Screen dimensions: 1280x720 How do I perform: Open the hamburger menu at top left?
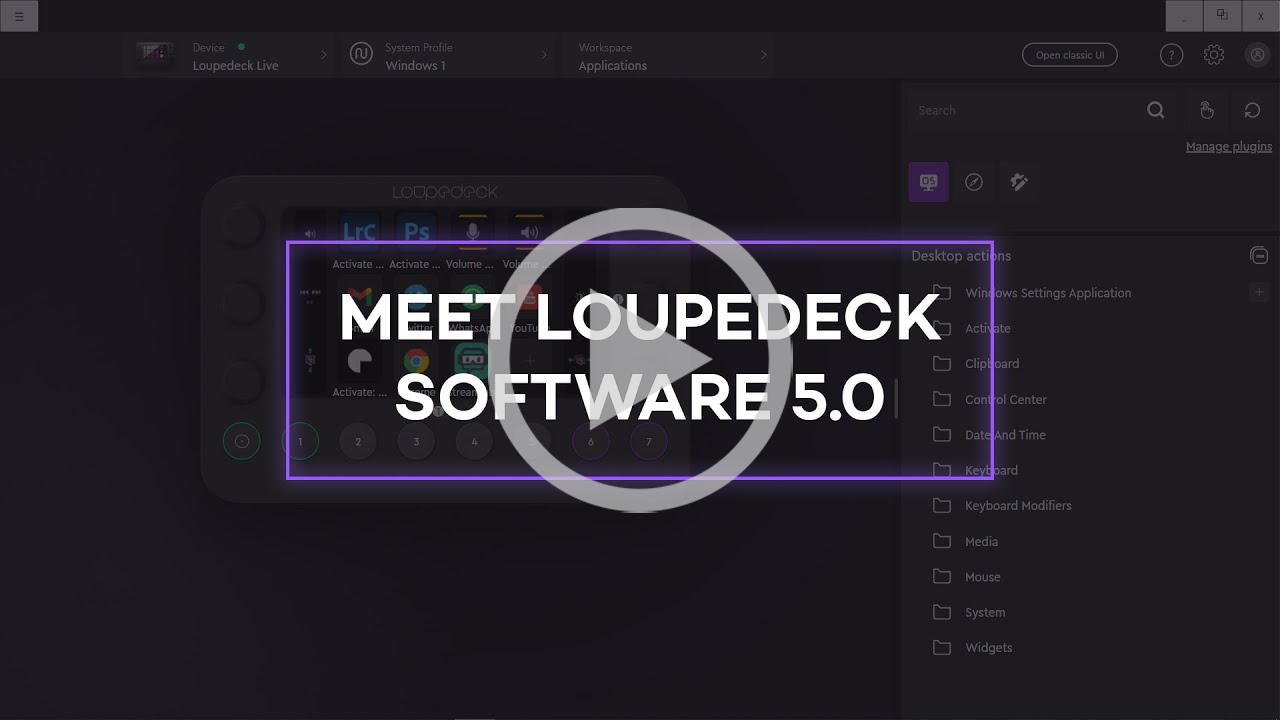[x=19, y=16]
